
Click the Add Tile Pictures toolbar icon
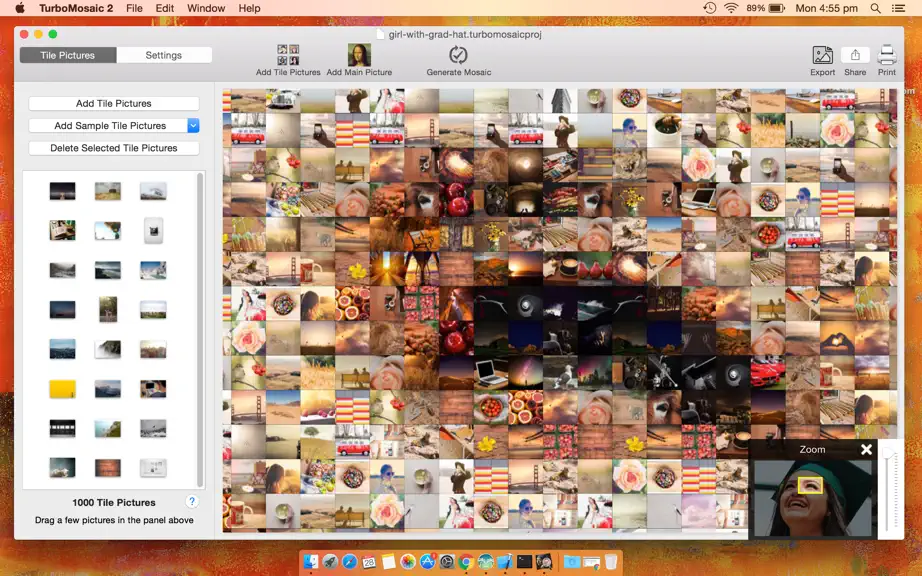click(x=288, y=55)
